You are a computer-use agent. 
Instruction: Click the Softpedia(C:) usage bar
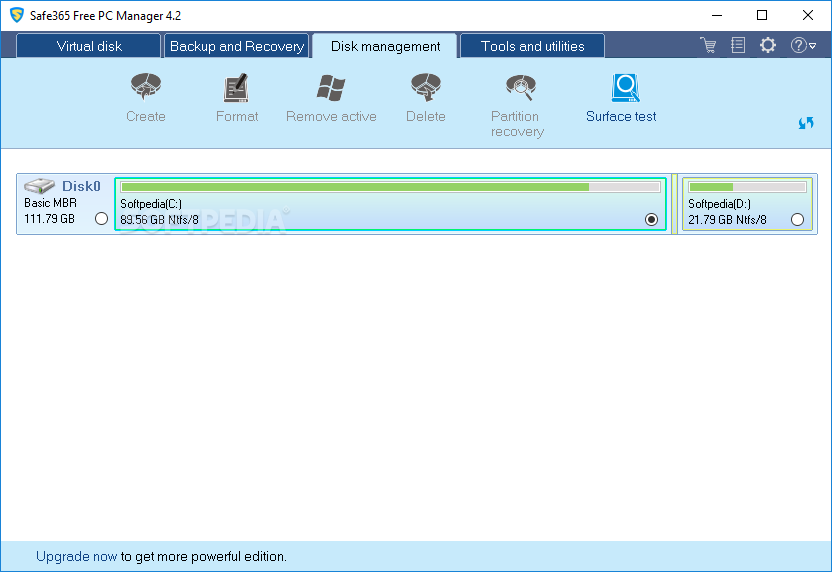391,187
